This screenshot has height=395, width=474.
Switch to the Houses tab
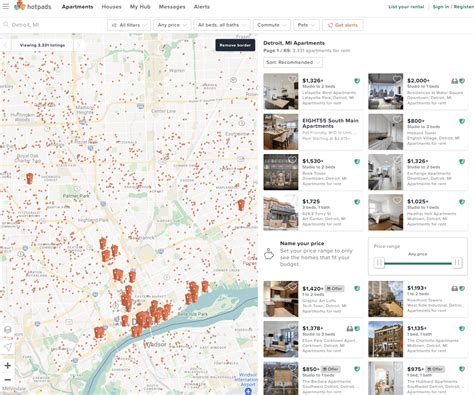click(x=111, y=7)
